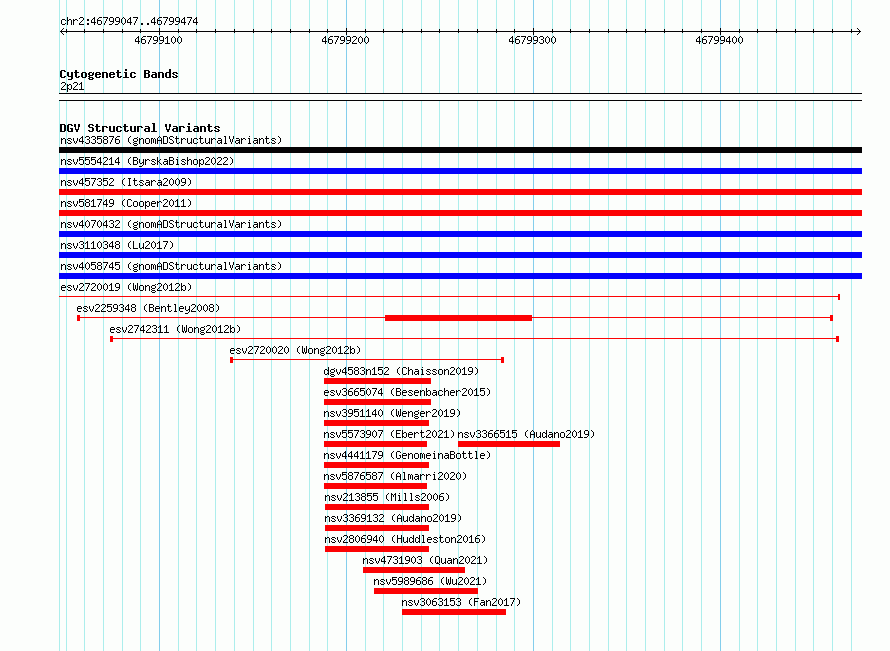Open the nsv581749 Cooper2011 variant
This screenshot has width=890, height=651.
(126, 203)
